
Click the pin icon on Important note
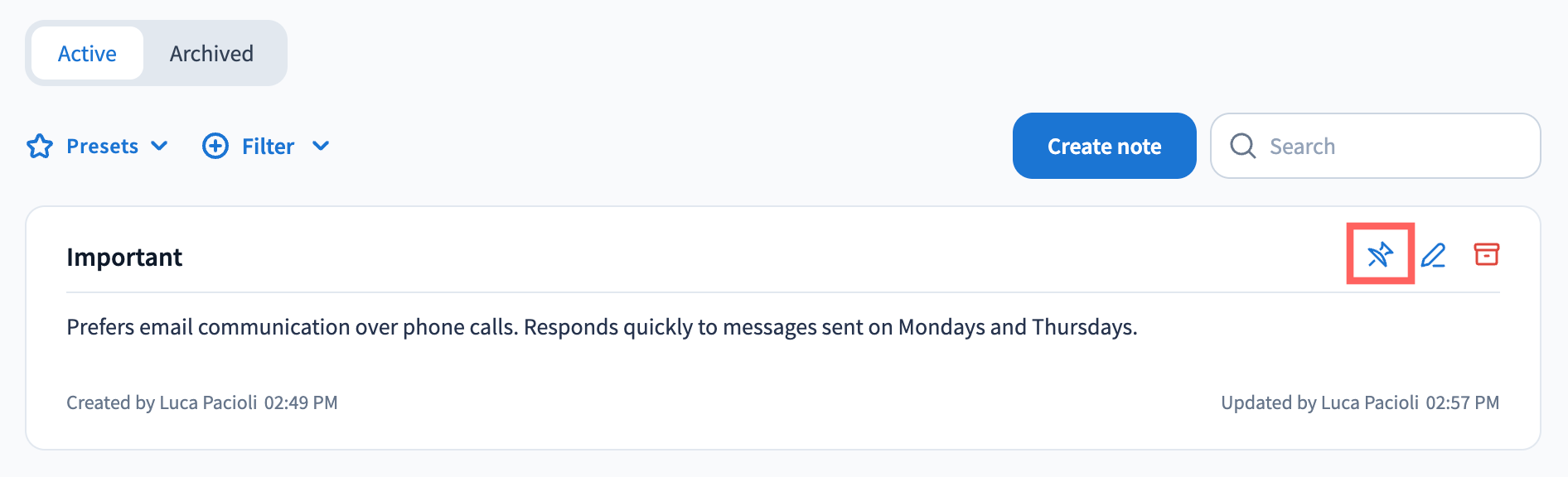(x=1380, y=254)
